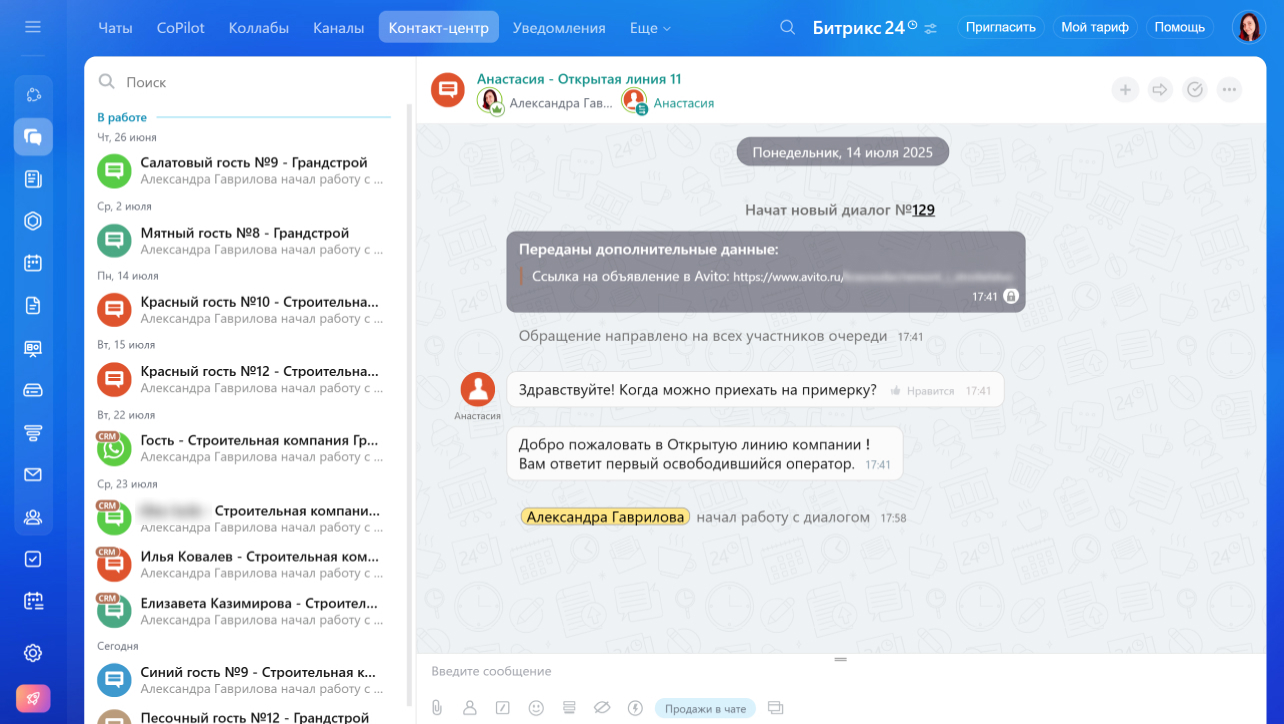Click the checkmark finish dialog icon

(x=1195, y=90)
